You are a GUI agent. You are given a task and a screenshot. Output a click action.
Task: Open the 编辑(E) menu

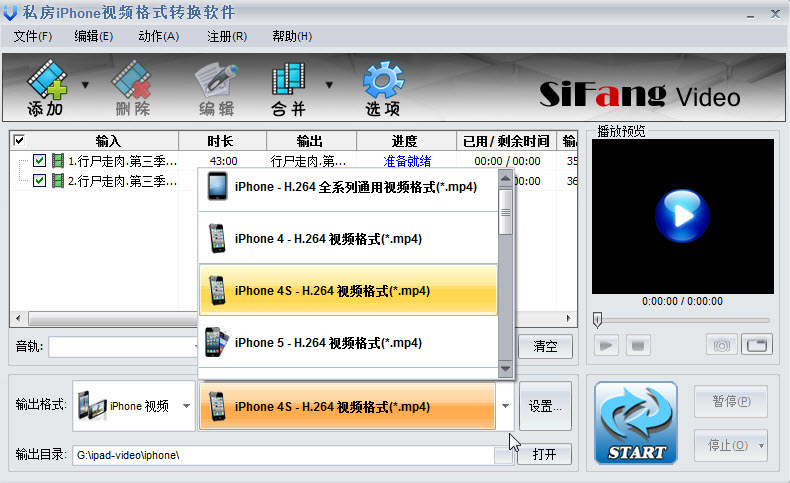pos(94,36)
